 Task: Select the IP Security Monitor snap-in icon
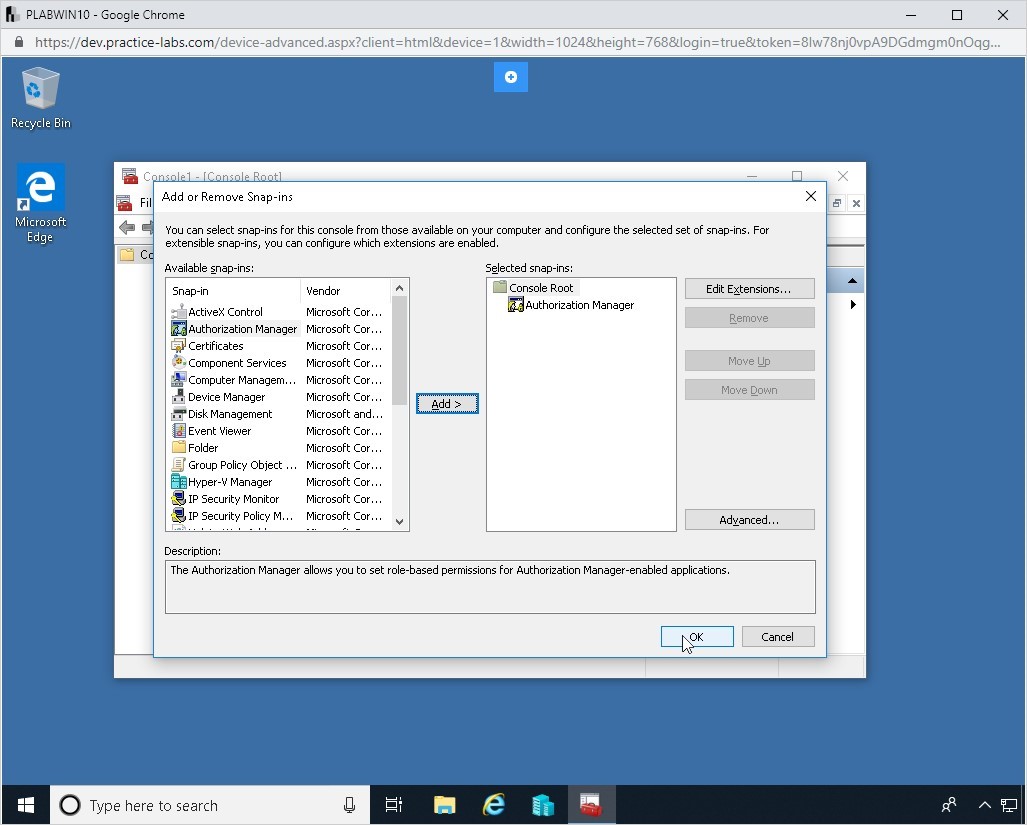point(179,499)
